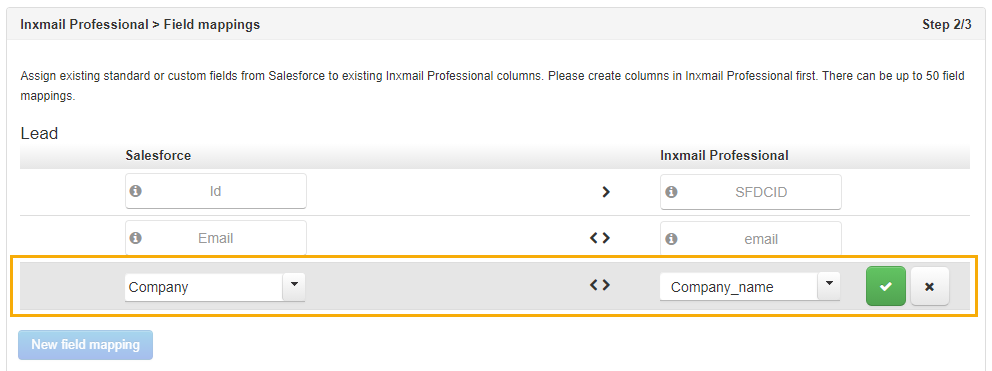Click info icon in Salesforce Id field
The image size is (992, 371).
pos(135,191)
